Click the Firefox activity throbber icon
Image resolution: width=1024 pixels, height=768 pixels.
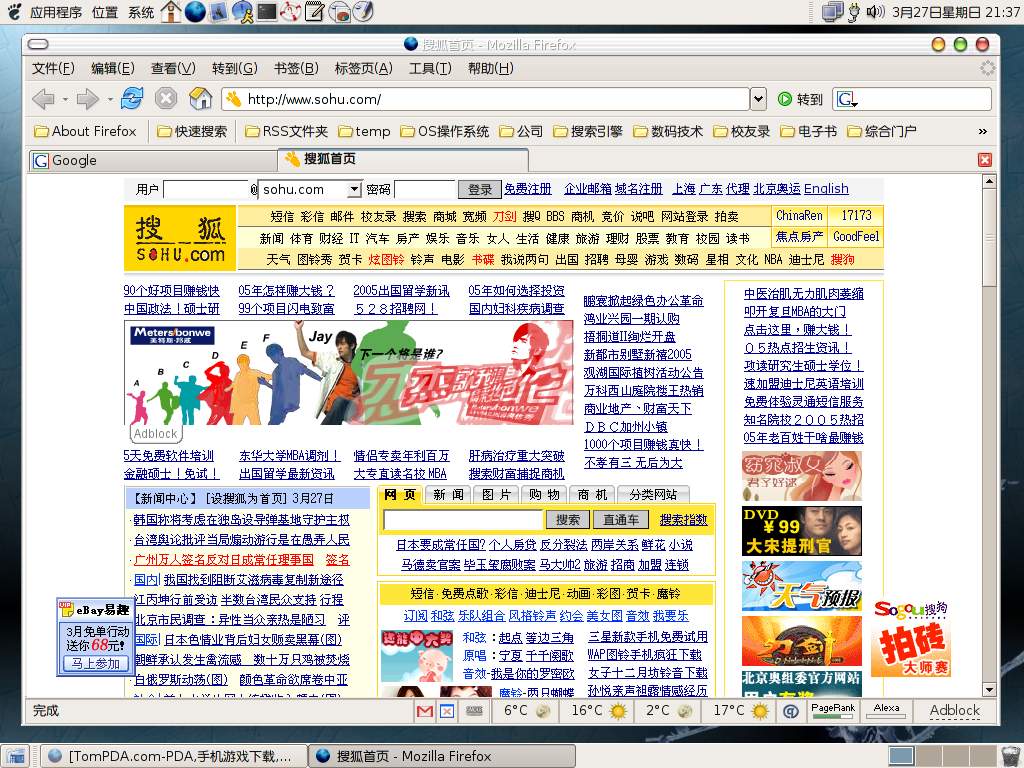coord(987,68)
